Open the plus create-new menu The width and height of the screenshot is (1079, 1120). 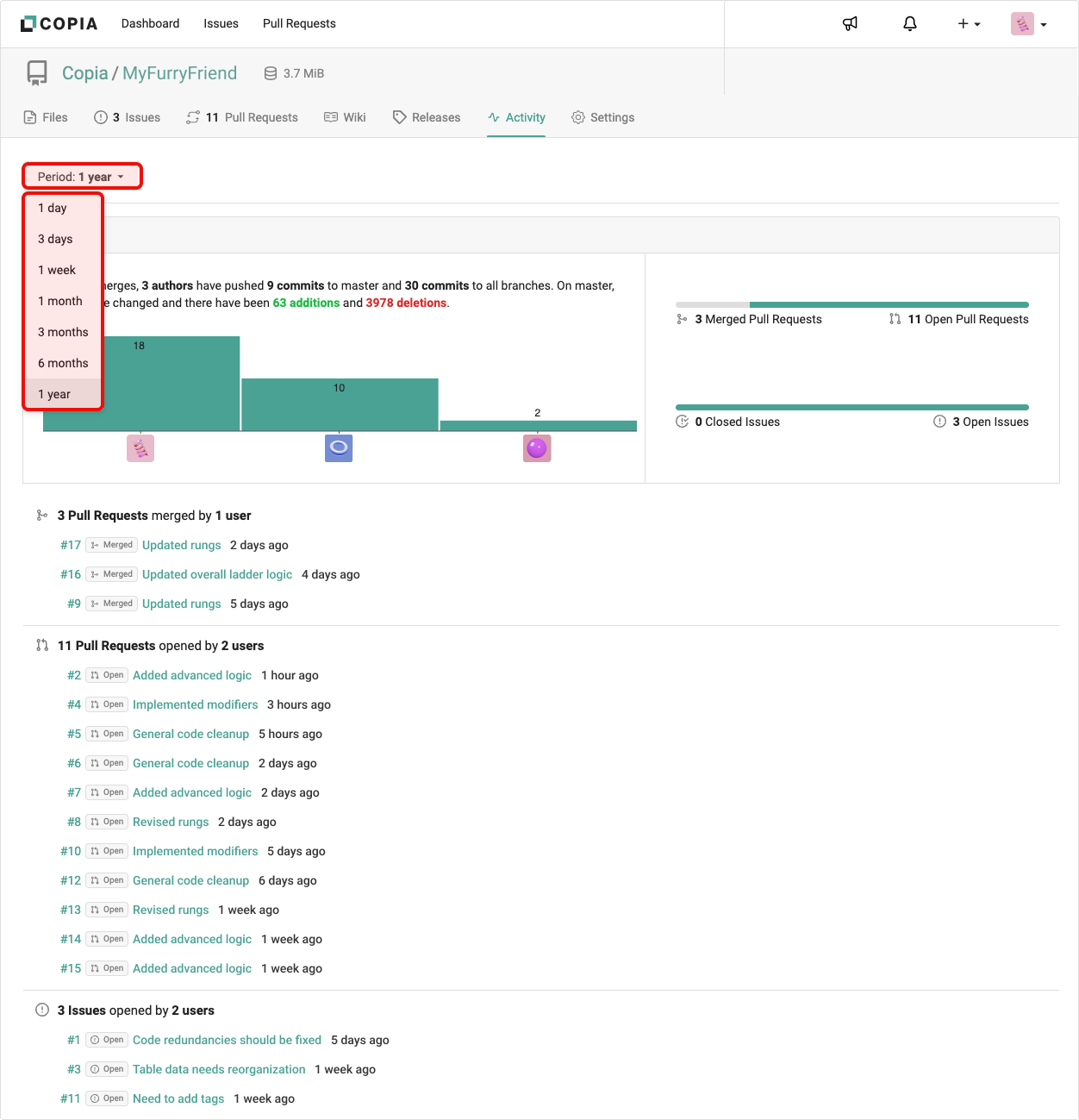click(969, 23)
